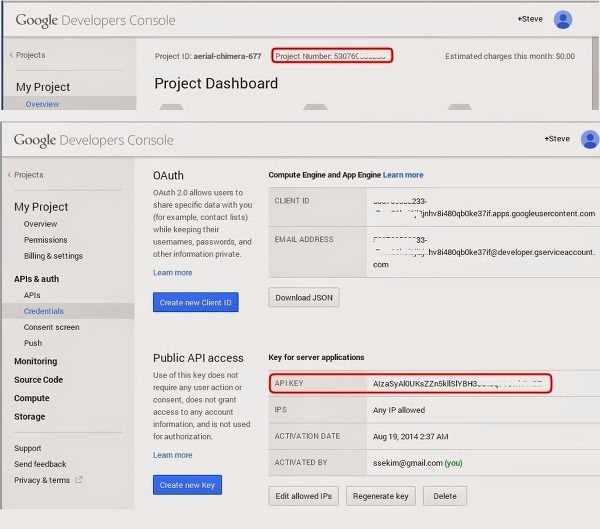Viewport: 600px width, 529px height.
Task: Click the Google Developers Console logo in top window
Action: point(95,20)
